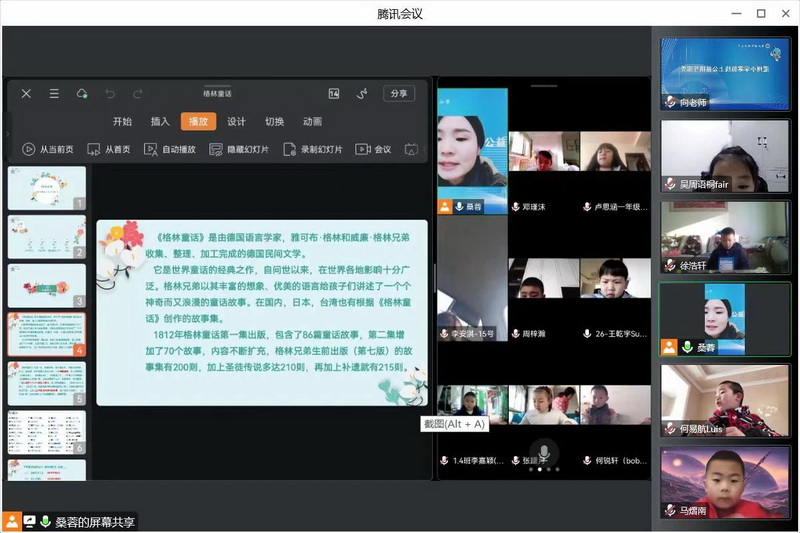Screen dimensions: 800x533
Task: Click the 分享 share button
Action: coord(398,93)
